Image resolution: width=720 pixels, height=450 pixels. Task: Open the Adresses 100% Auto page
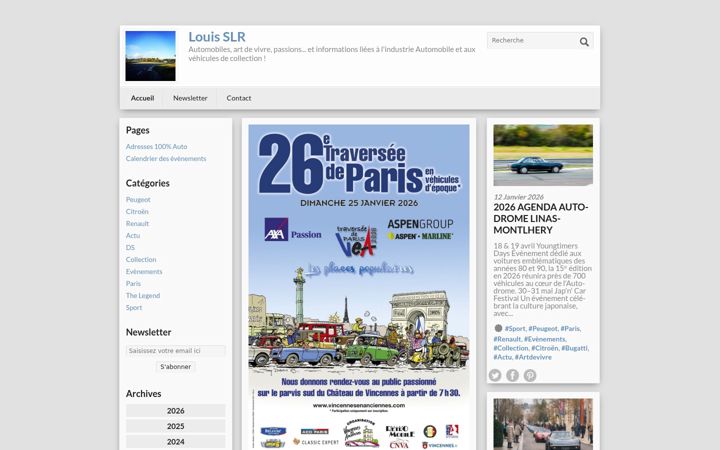coord(157,146)
